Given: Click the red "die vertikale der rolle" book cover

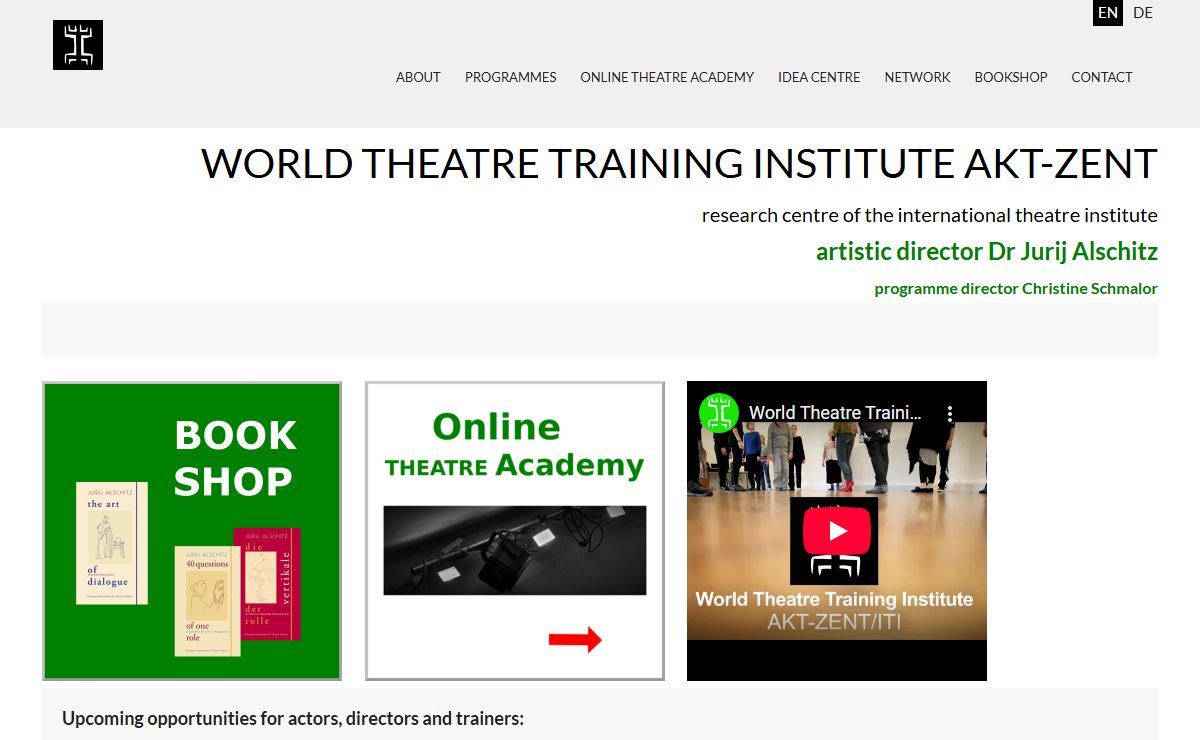Looking at the screenshot, I should click(x=267, y=584).
